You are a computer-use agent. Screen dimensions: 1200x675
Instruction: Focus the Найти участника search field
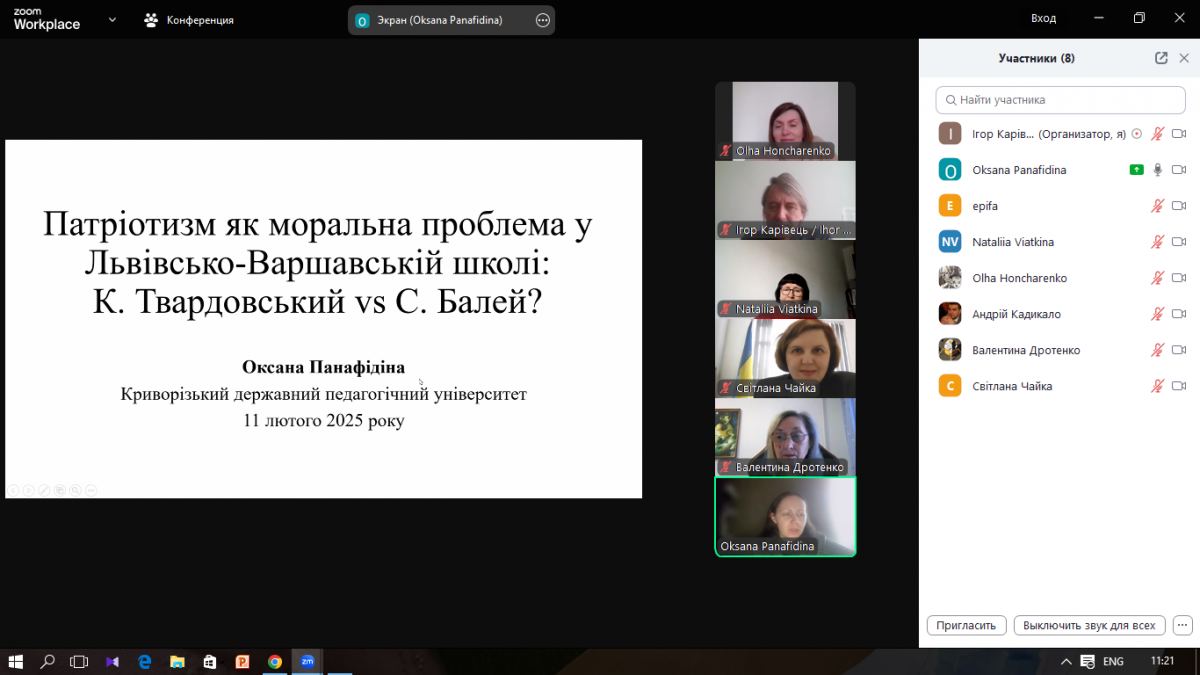click(x=1059, y=100)
